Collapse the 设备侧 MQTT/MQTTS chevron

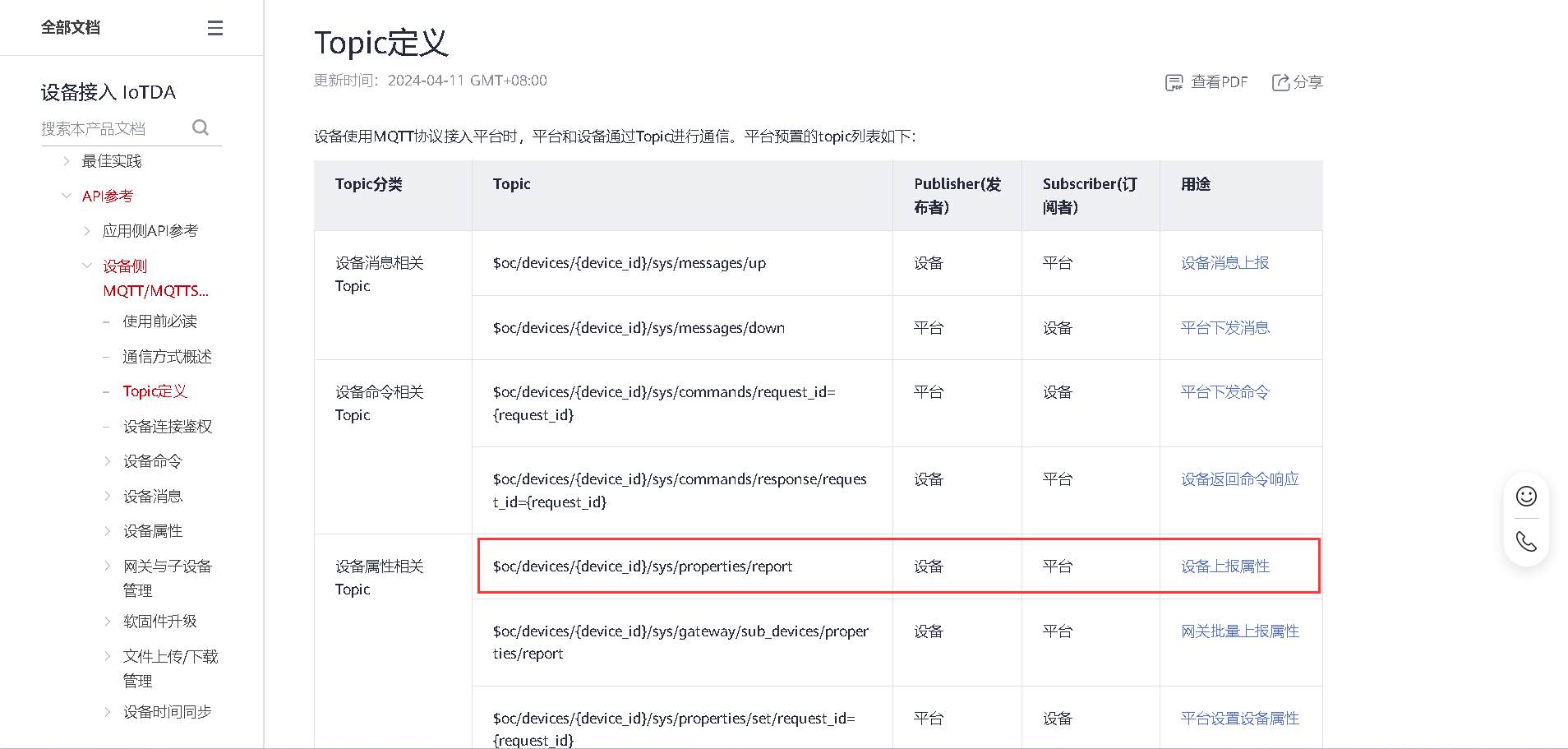point(87,266)
